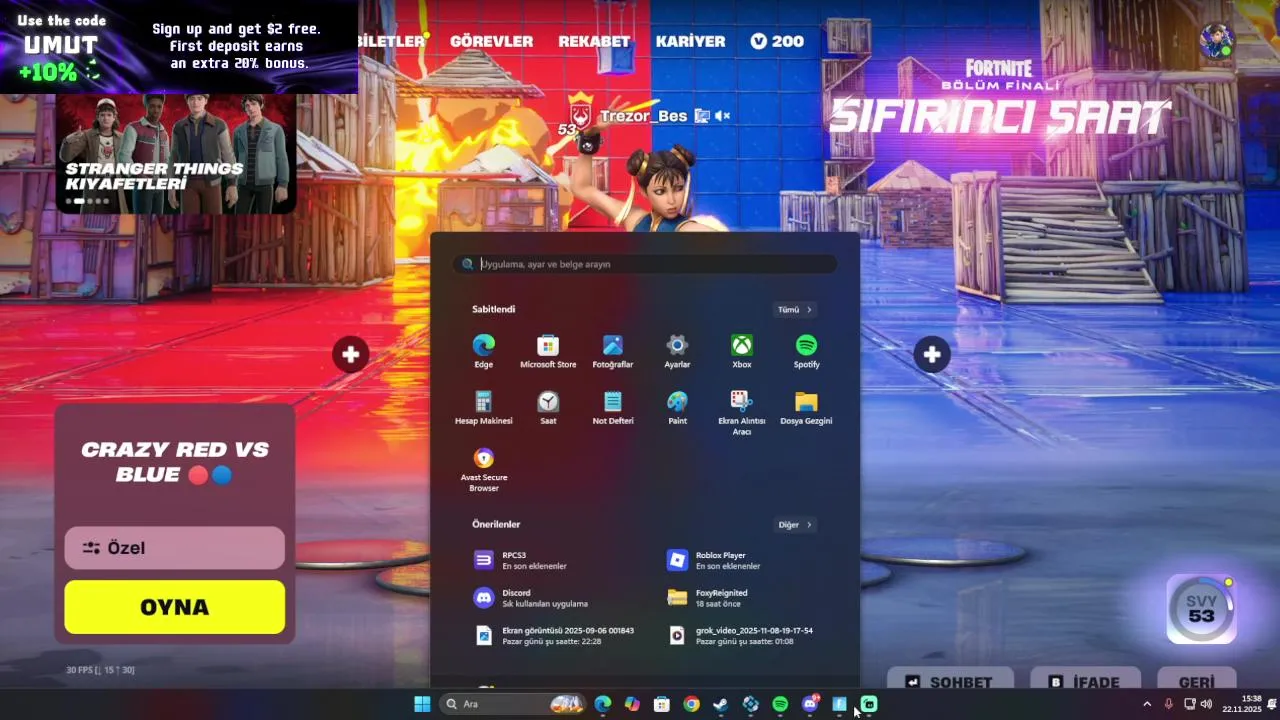
Task: Show hidden system tray icons
Action: (1146, 704)
